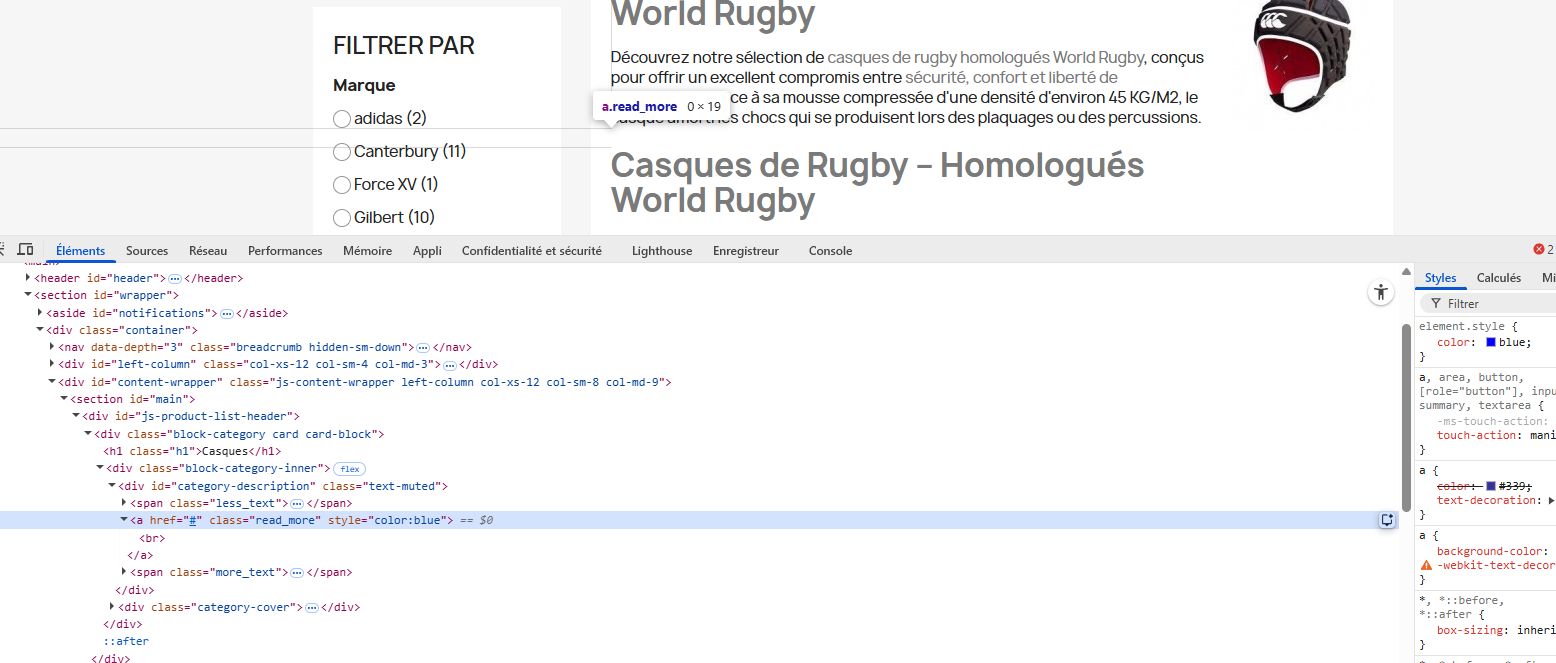Screen dimensions: 1556x663
Task: Click the "blue" color value text
Action: coord(1512,342)
